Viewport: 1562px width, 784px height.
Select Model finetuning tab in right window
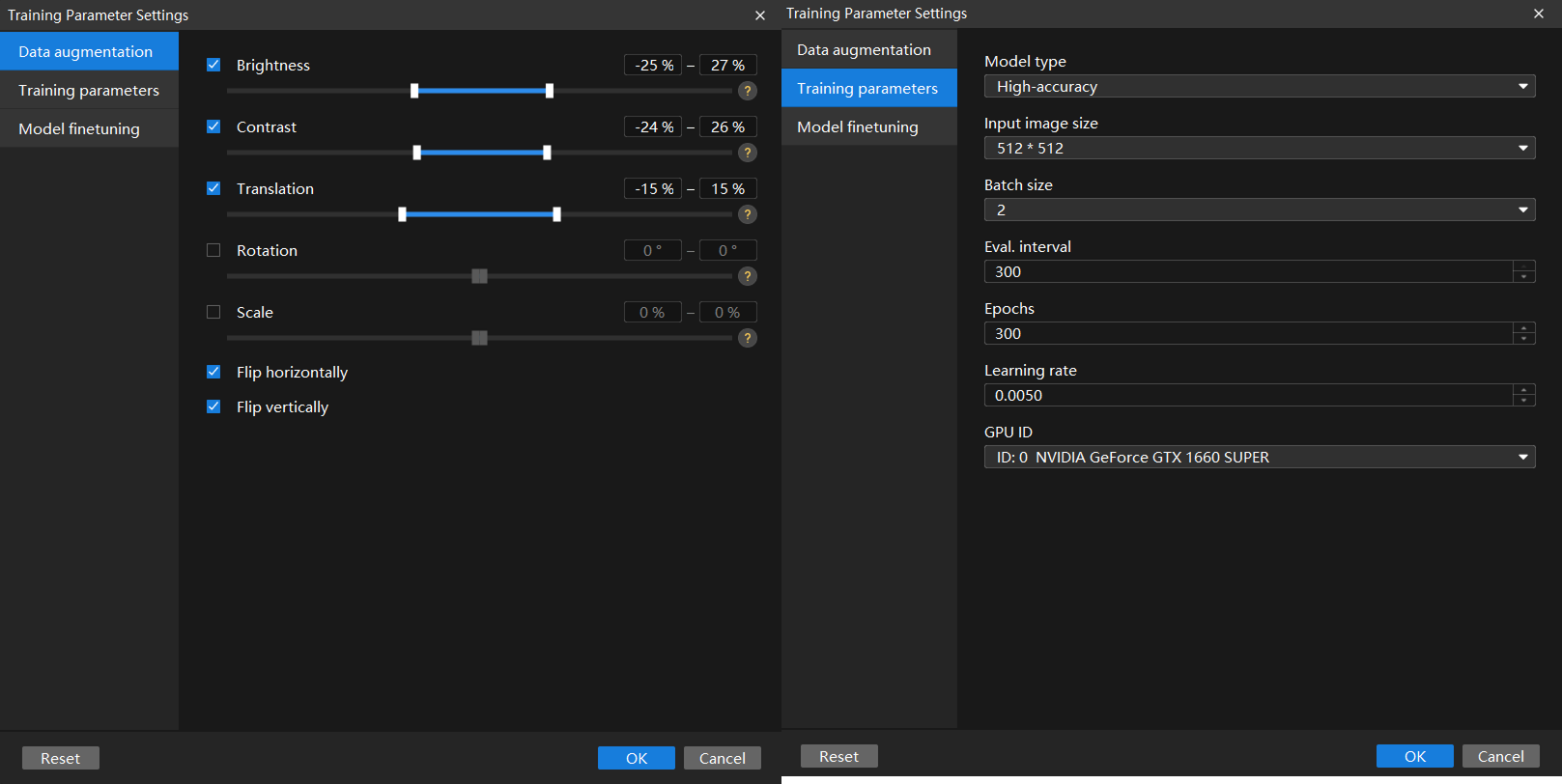(x=869, y=126)
